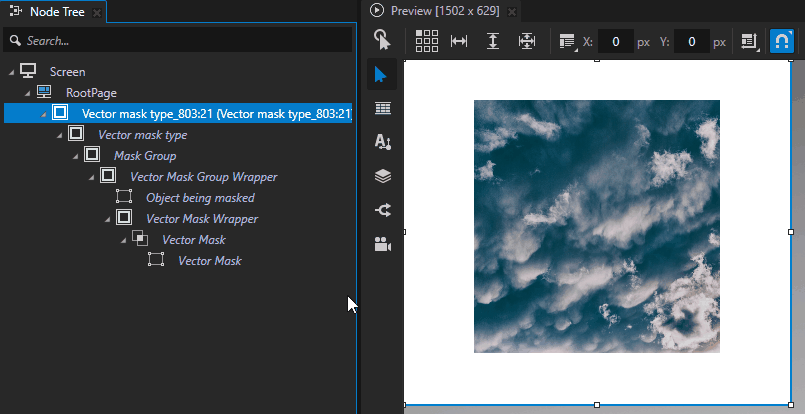805x414 pixels.
Task: Toggle the node connection tool in sidebar
Action: coord(382,210)
